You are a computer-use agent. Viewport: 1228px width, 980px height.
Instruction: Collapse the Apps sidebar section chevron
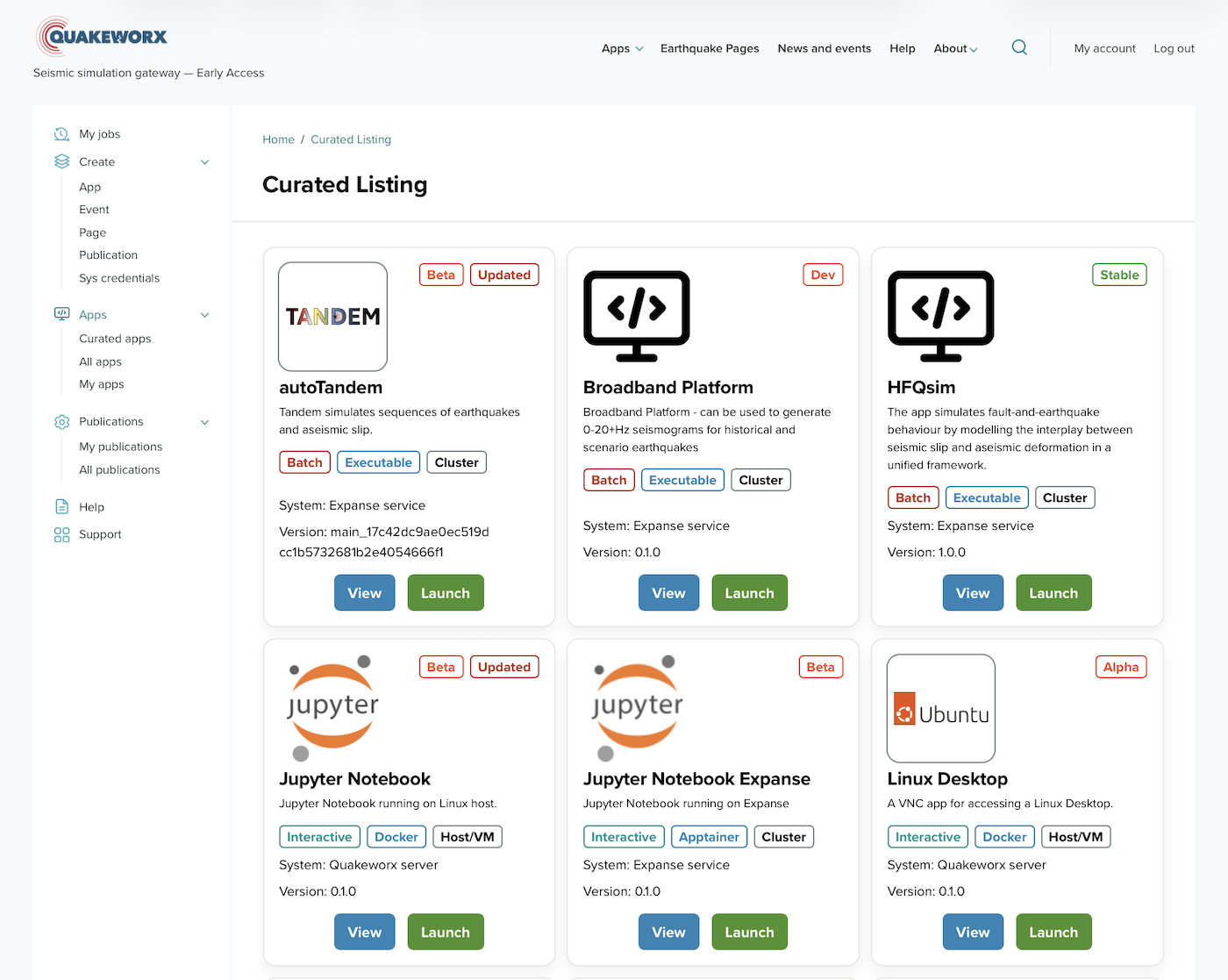click(x=204, y=315)
